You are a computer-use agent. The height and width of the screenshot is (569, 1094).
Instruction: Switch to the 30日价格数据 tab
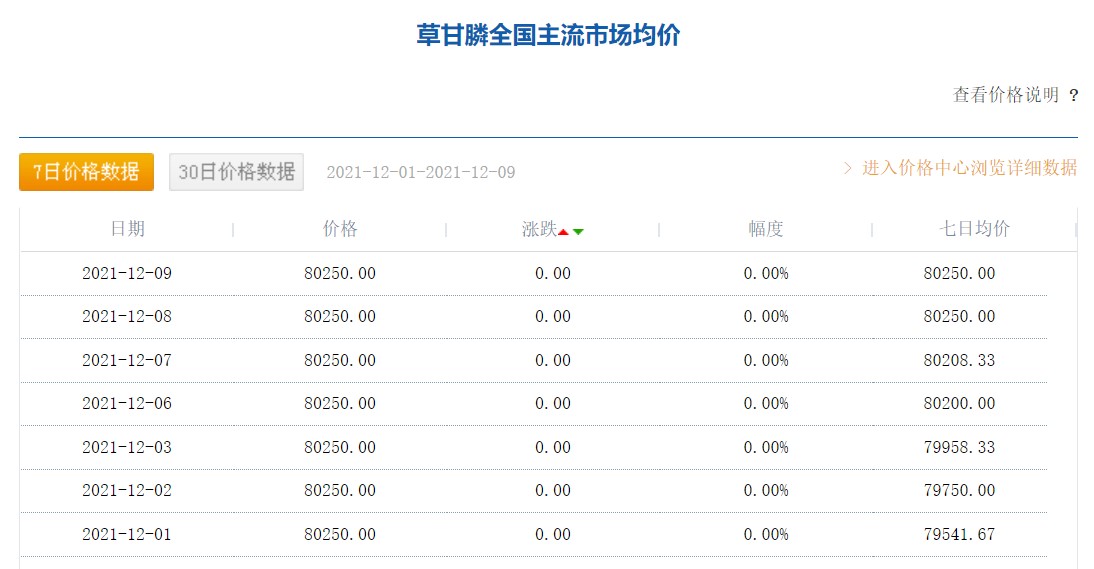[x=237, y=172]
